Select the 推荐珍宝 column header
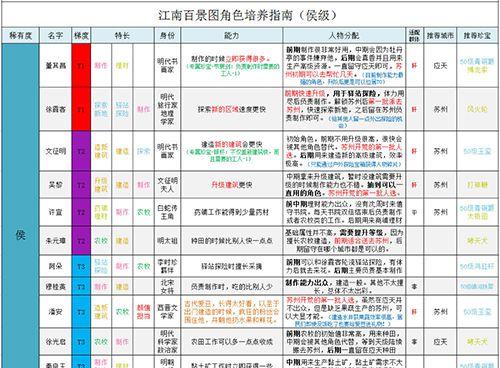 click(x=477, y=36)
